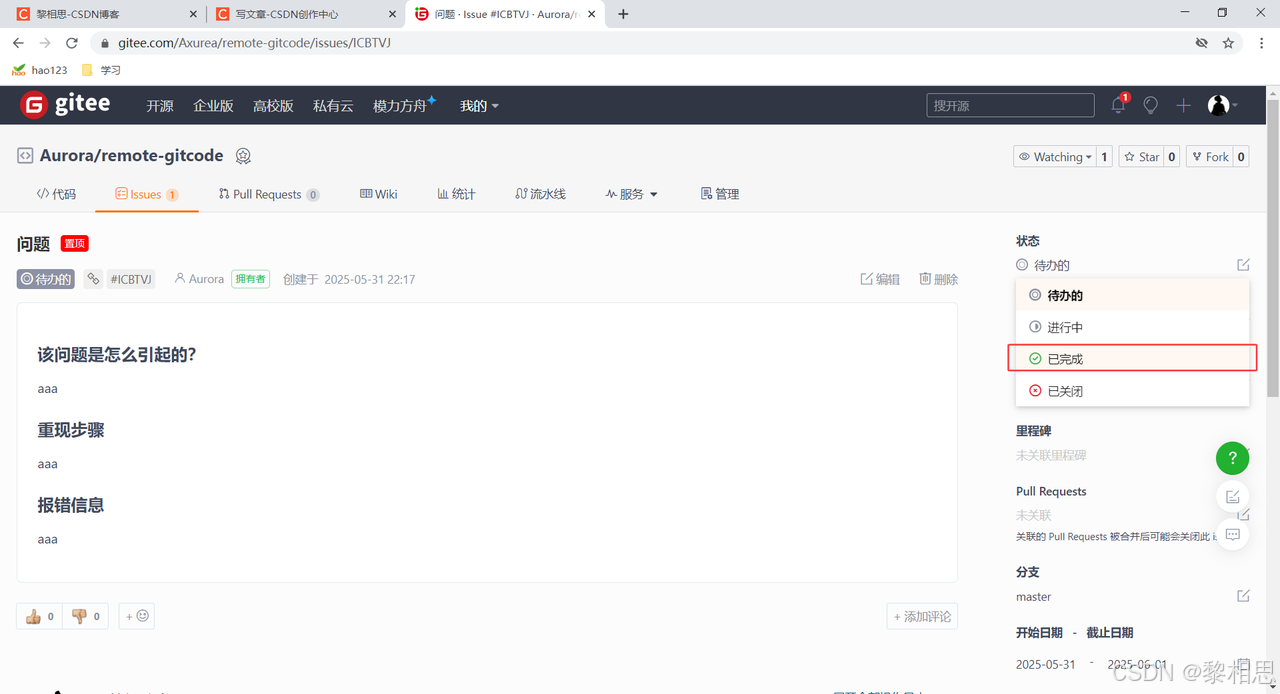Viewport: 1280px width, 694px height.
Task: Click the edit icon next to branch master
Action: click(1243, 596)
